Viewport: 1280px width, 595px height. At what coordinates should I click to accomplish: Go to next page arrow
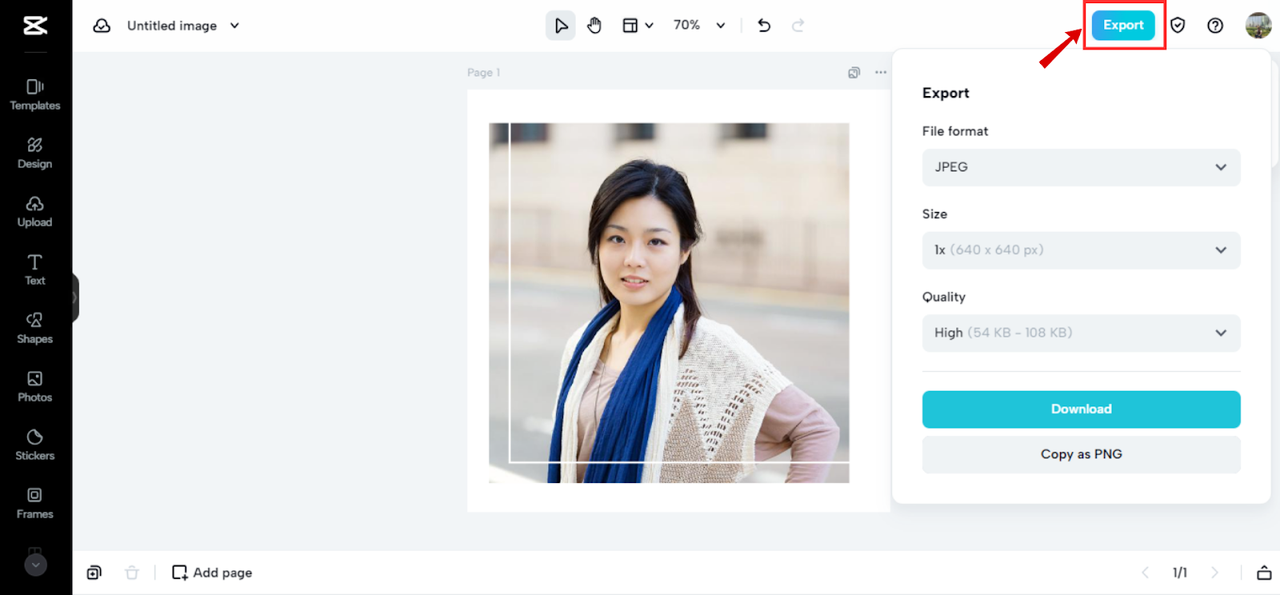(1215, 573)
